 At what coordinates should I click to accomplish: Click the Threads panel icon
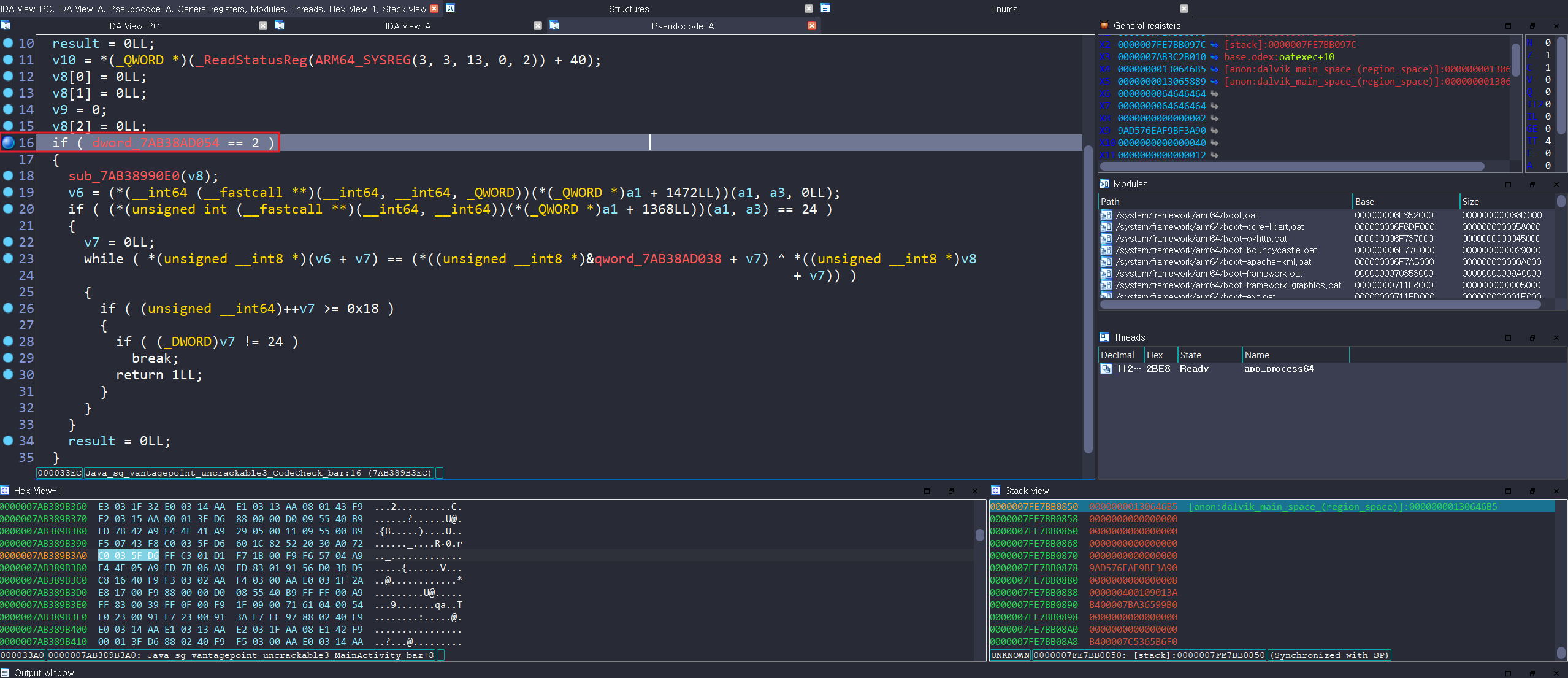click(x=1104, y=337)
